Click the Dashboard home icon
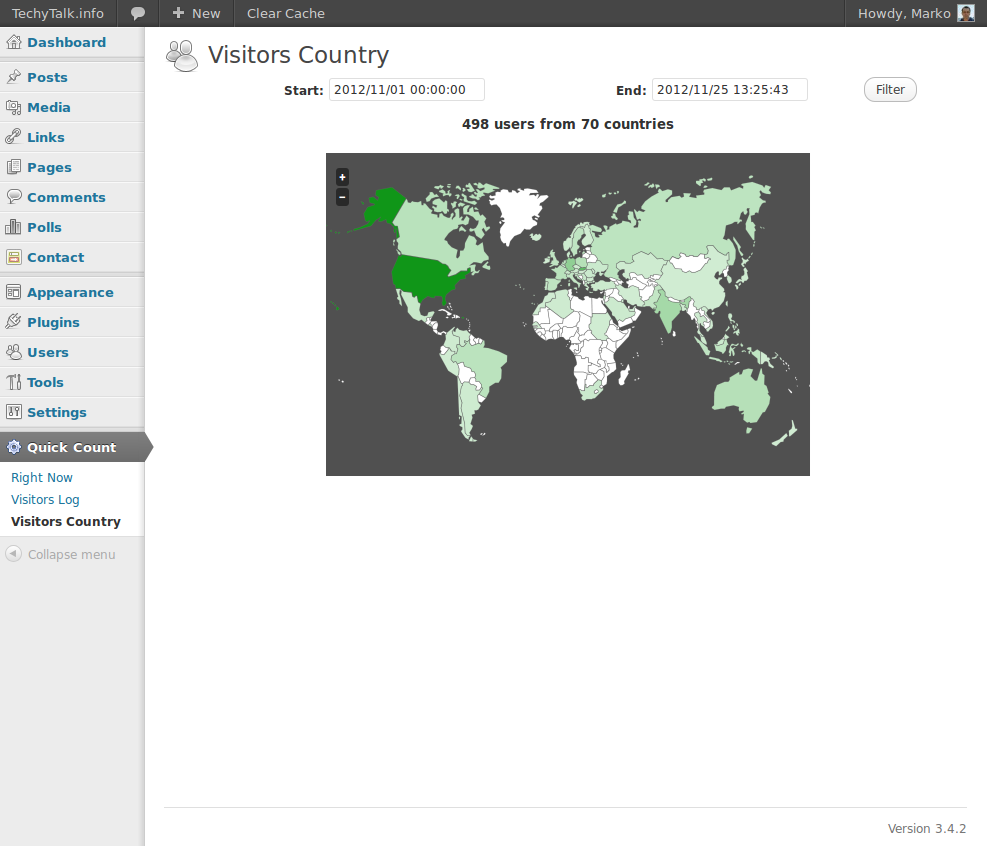This screenshot has height=846, width=987. (x=14, y=42)
